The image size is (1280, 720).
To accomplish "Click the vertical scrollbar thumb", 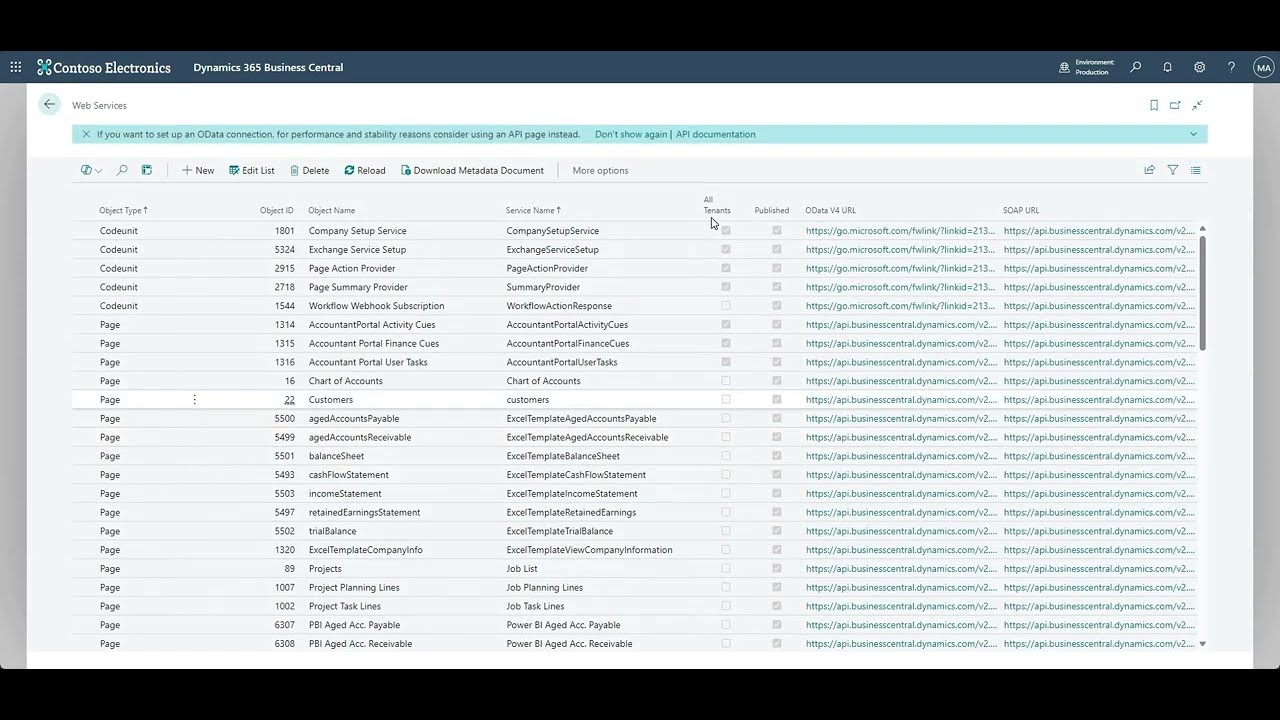I will 1202,292.
